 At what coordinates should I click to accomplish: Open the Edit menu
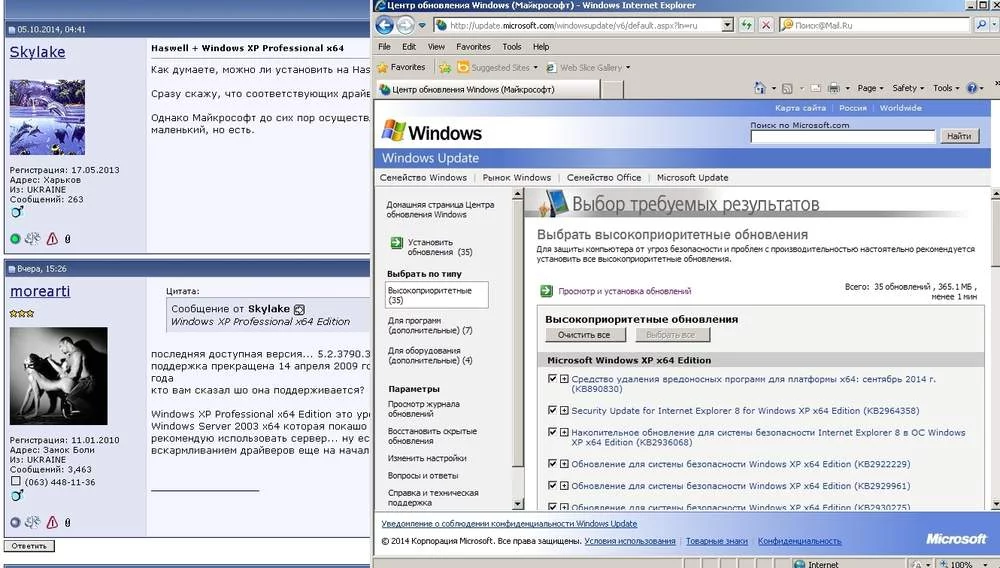[x=409, y=47]
